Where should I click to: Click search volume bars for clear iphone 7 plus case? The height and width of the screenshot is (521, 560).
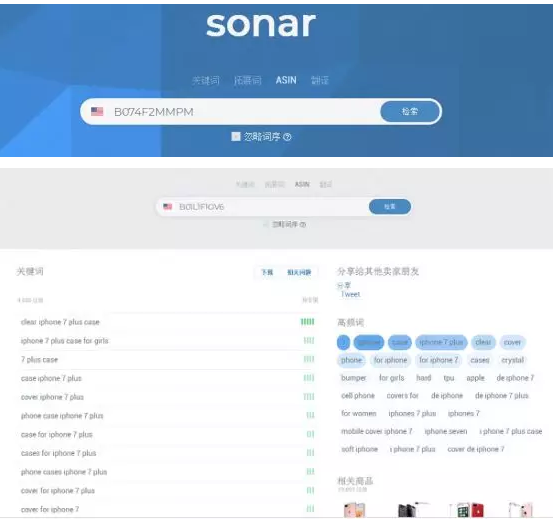308,322
